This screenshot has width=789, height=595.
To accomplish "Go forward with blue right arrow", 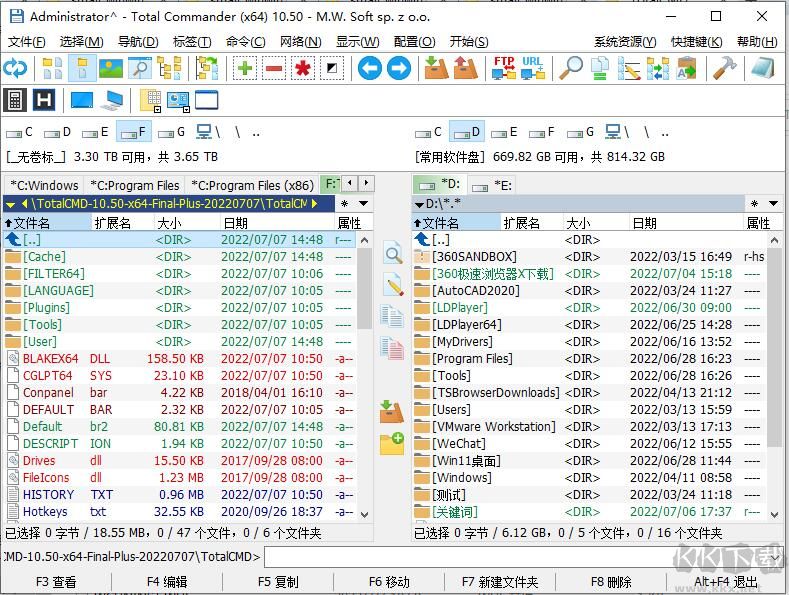I will coord(399,68).
